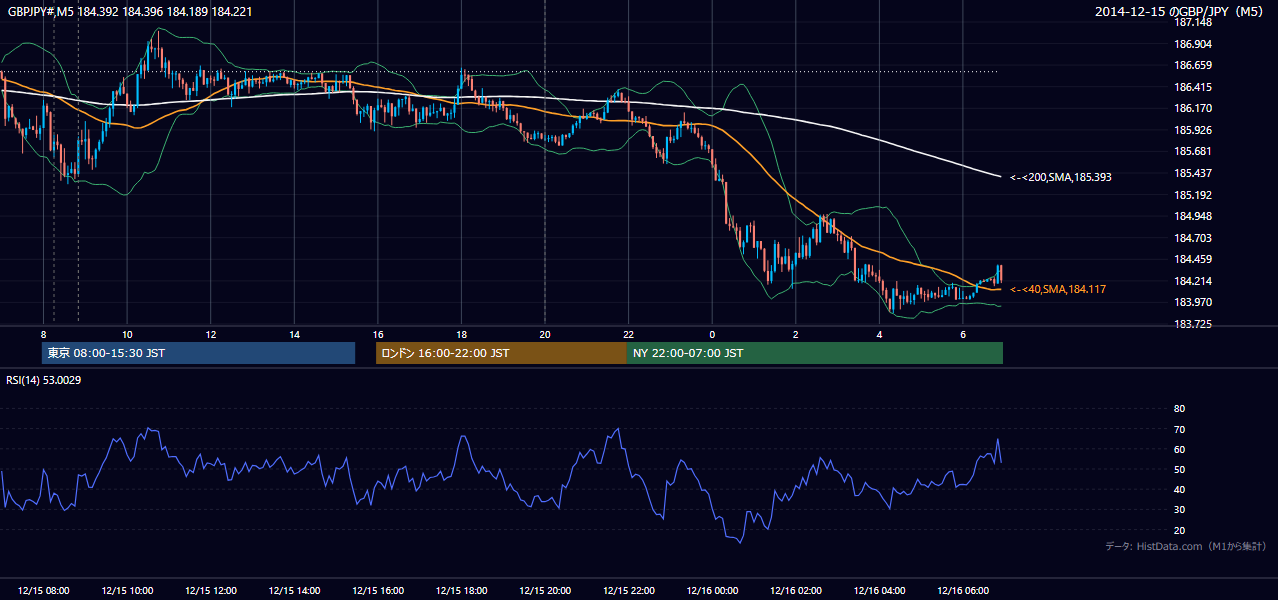1278x600 pixels.
Task: Click hour tick 14 on price chart axis
Action: (294, 333)
